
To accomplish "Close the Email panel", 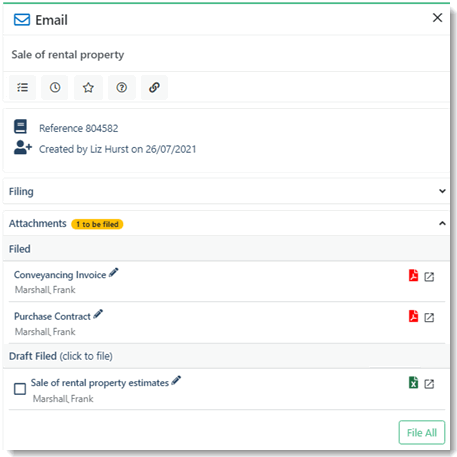I will [x=437, y=18].
